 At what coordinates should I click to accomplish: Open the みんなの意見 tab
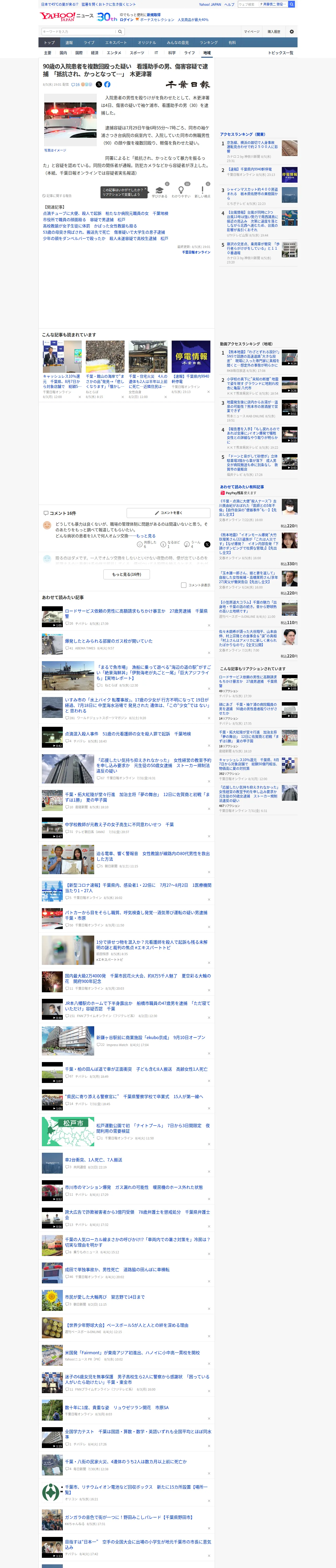pyautogui.click(x=178, y=43)
